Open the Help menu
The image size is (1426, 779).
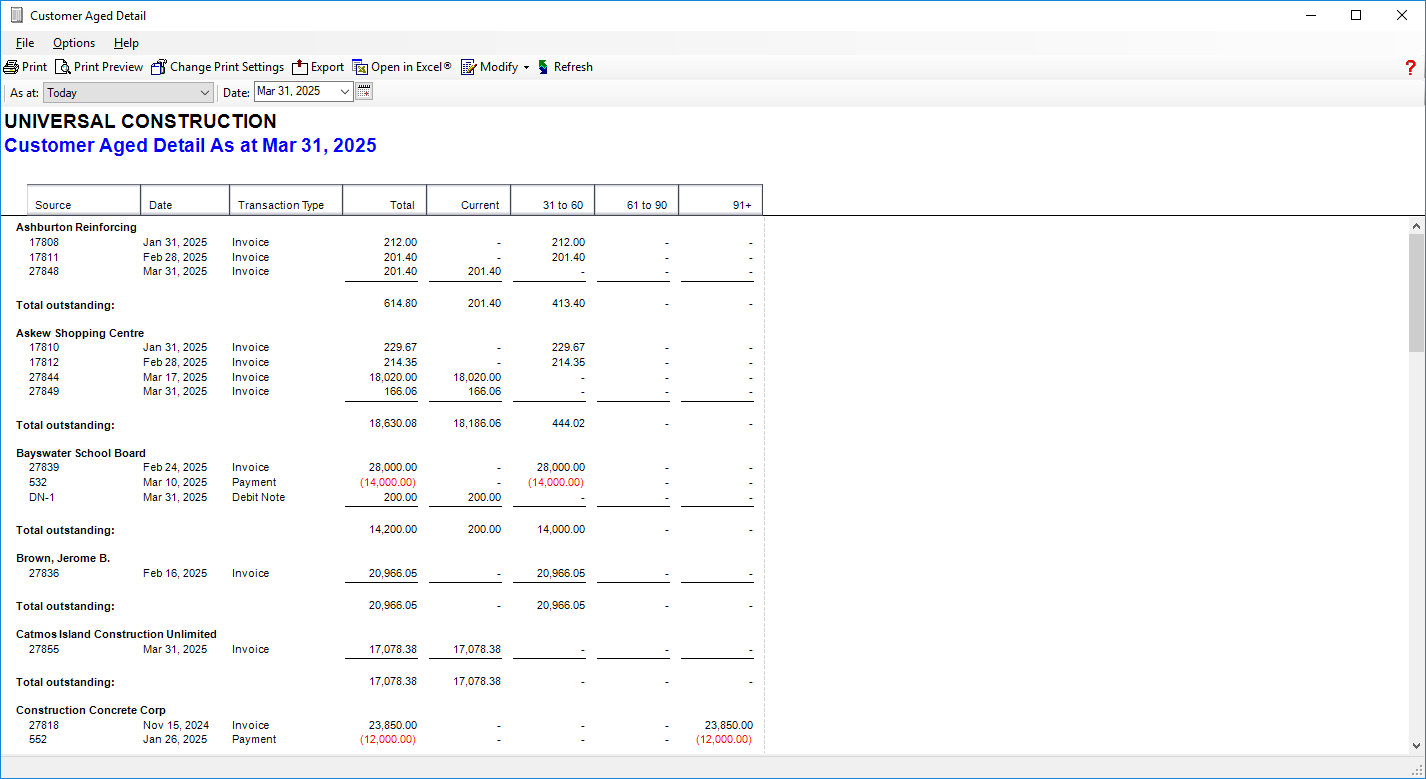(x=126, y=43)
